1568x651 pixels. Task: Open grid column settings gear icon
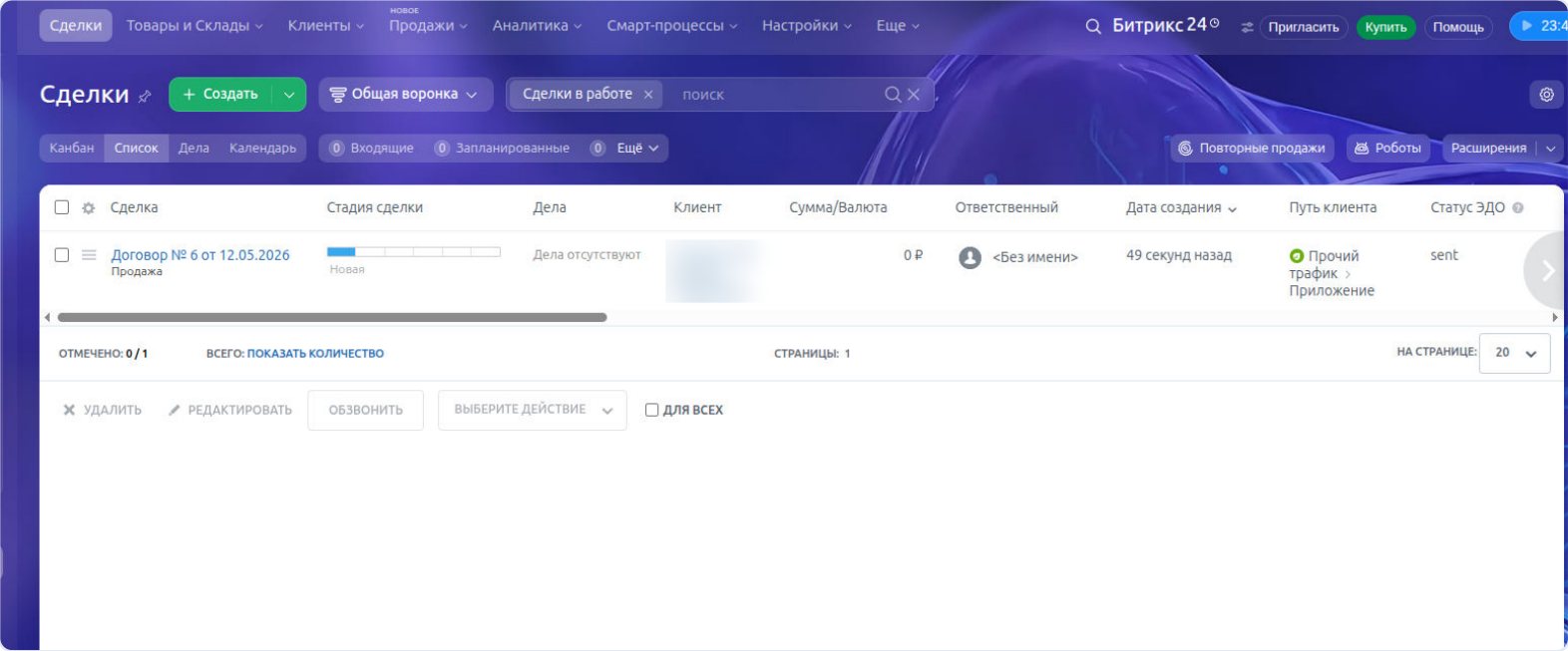pyautogui.click(x=89, y=207)
